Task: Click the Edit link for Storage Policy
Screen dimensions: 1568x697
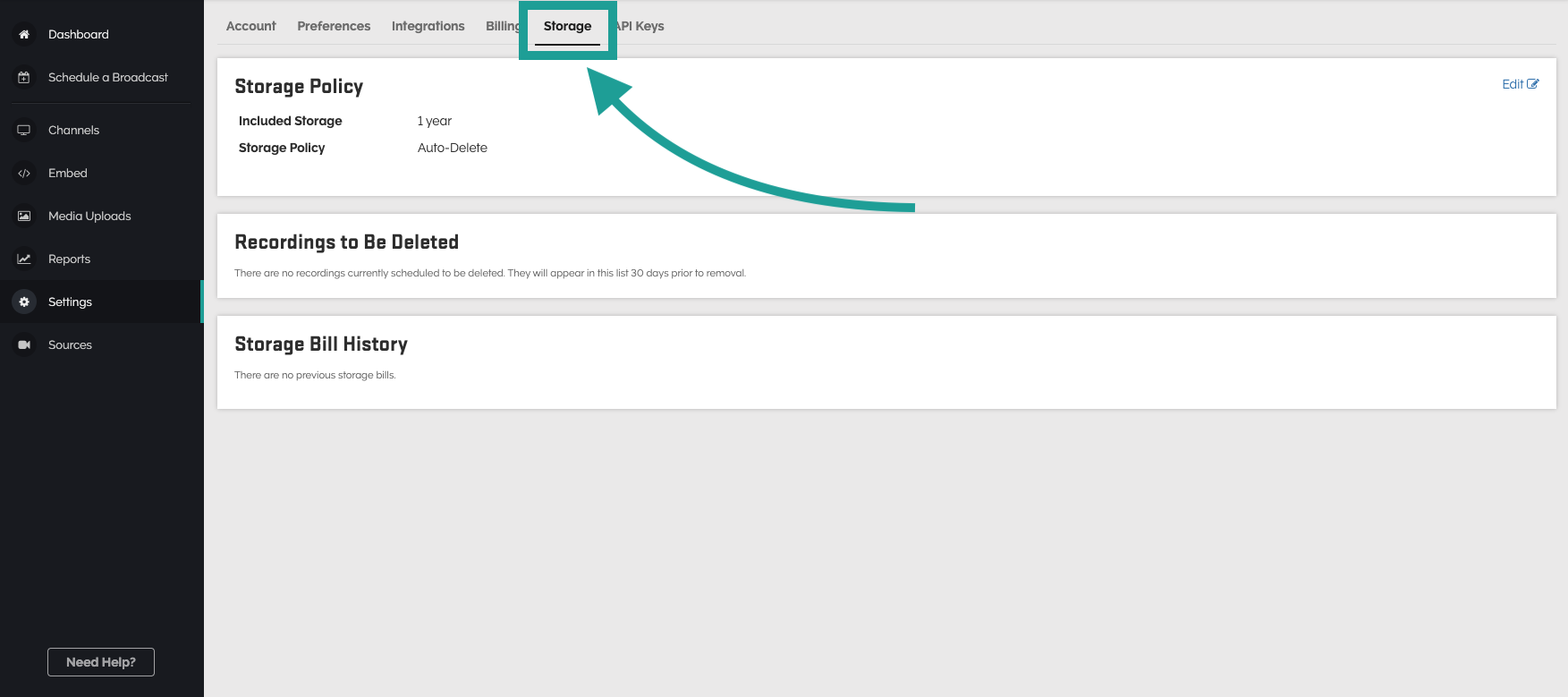Action: pos(1513,84)
